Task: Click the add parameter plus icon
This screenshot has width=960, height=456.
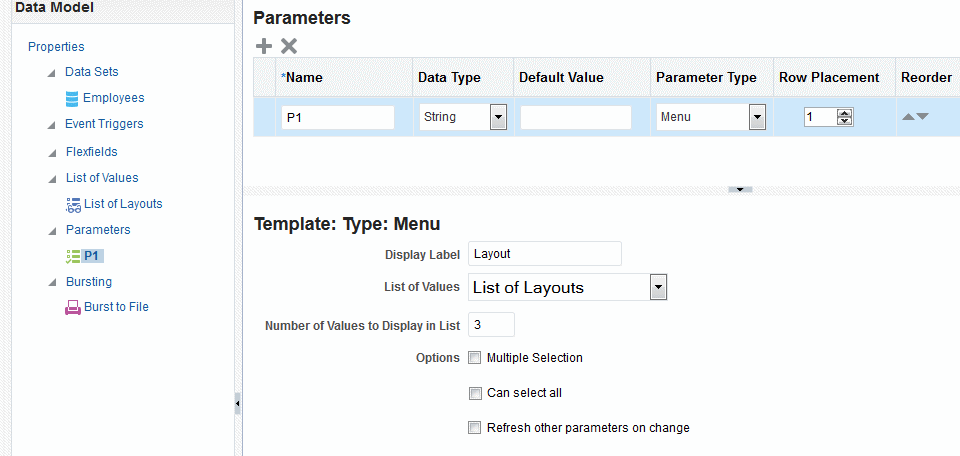Action: tap(264, 45)
